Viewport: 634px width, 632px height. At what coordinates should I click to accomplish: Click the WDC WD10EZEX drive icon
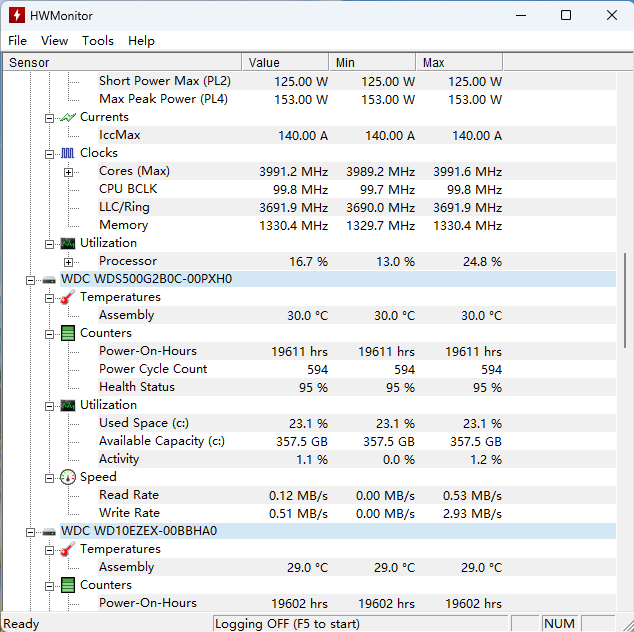(x=49, y=531)
